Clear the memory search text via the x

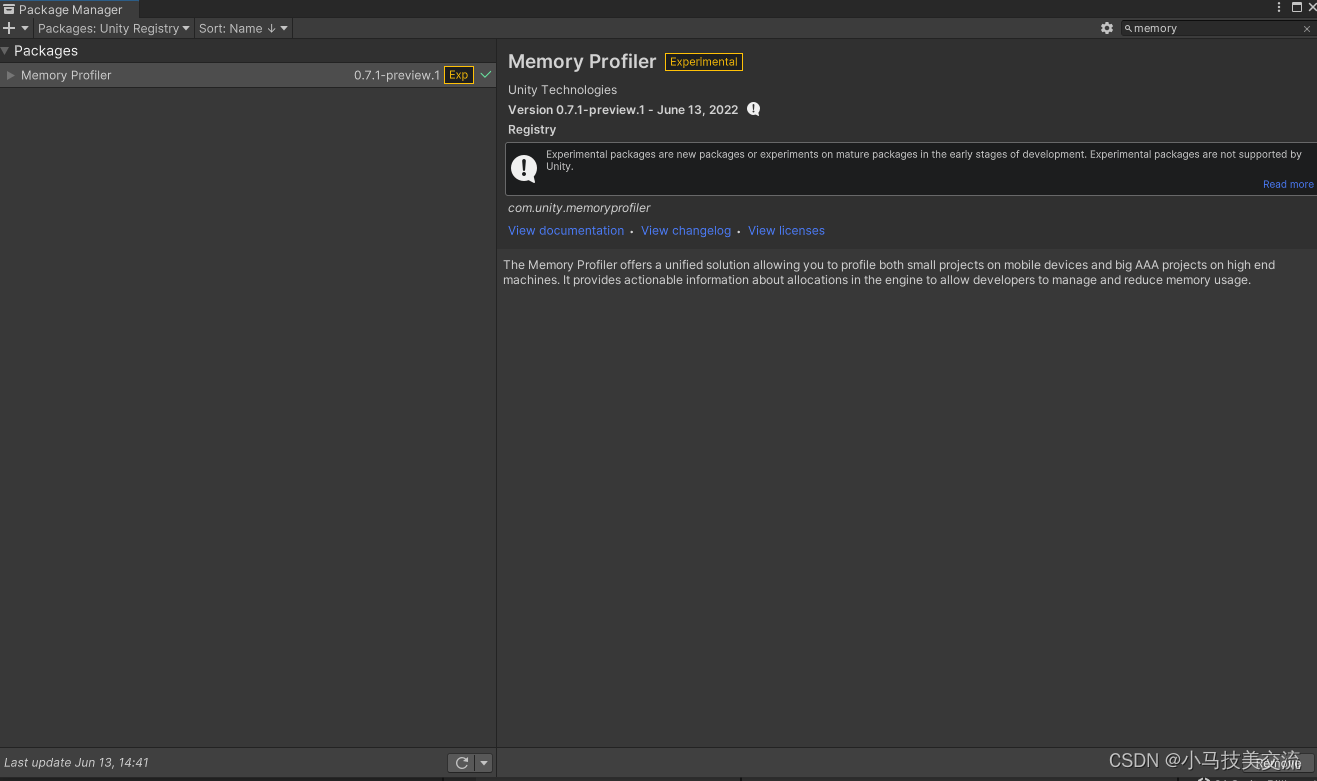coord(1306,28)
